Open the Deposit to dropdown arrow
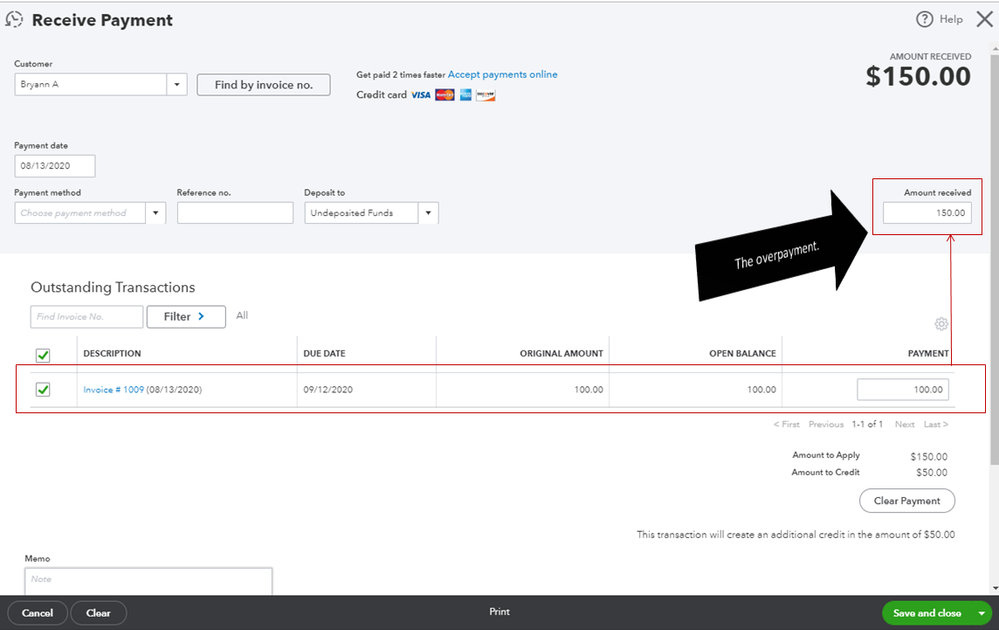This screenshot has width=999, height=630. pyautogui.click(x=428, y=213)
